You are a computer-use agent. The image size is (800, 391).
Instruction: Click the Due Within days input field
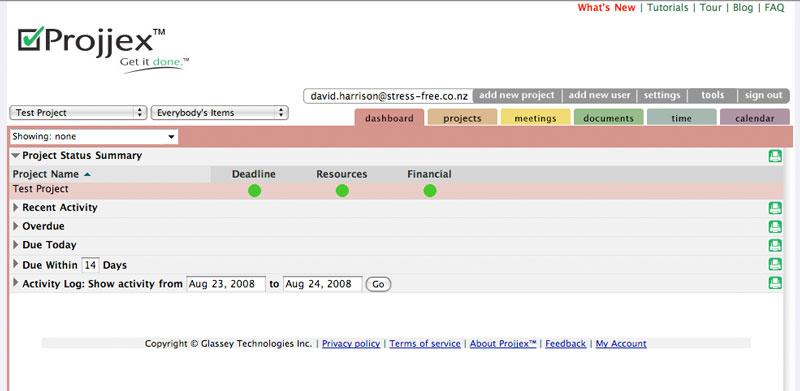pos(90,265)
